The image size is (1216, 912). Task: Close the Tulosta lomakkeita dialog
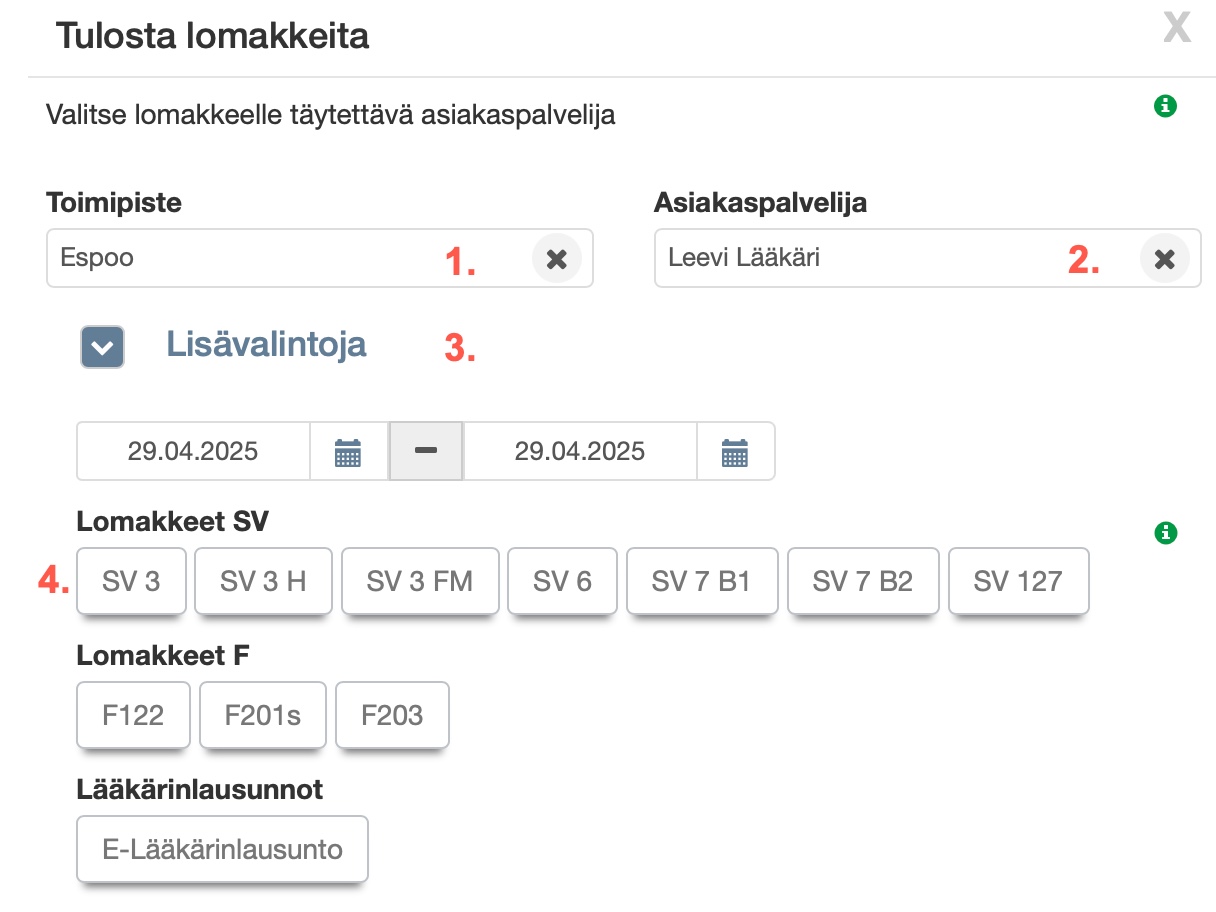[1177, 28]
